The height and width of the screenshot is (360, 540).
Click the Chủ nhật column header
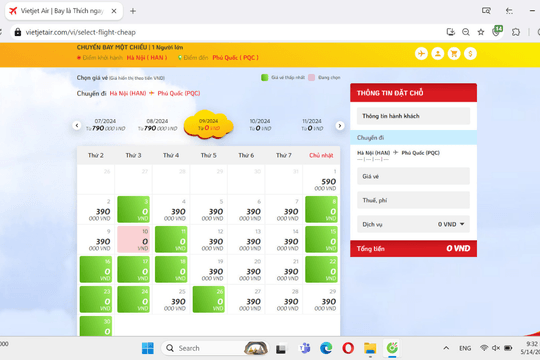coord(321,155)
